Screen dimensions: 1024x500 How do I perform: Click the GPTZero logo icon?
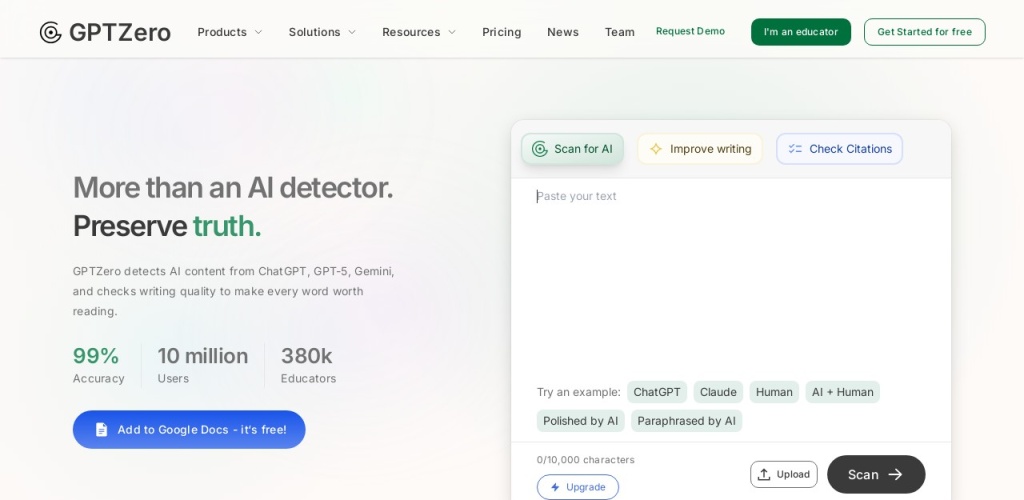51,32
